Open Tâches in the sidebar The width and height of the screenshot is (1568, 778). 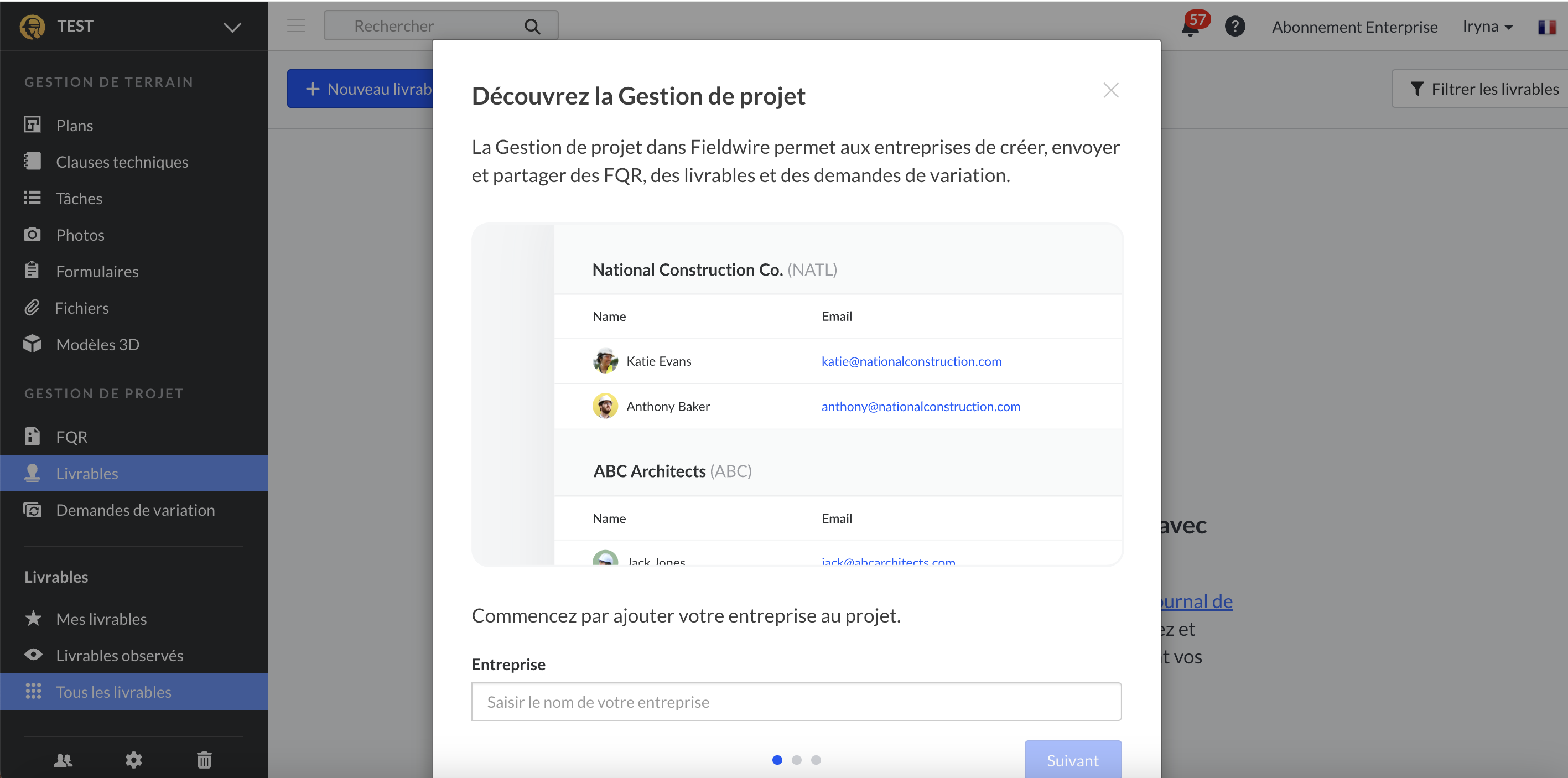[x=134, y=199]
